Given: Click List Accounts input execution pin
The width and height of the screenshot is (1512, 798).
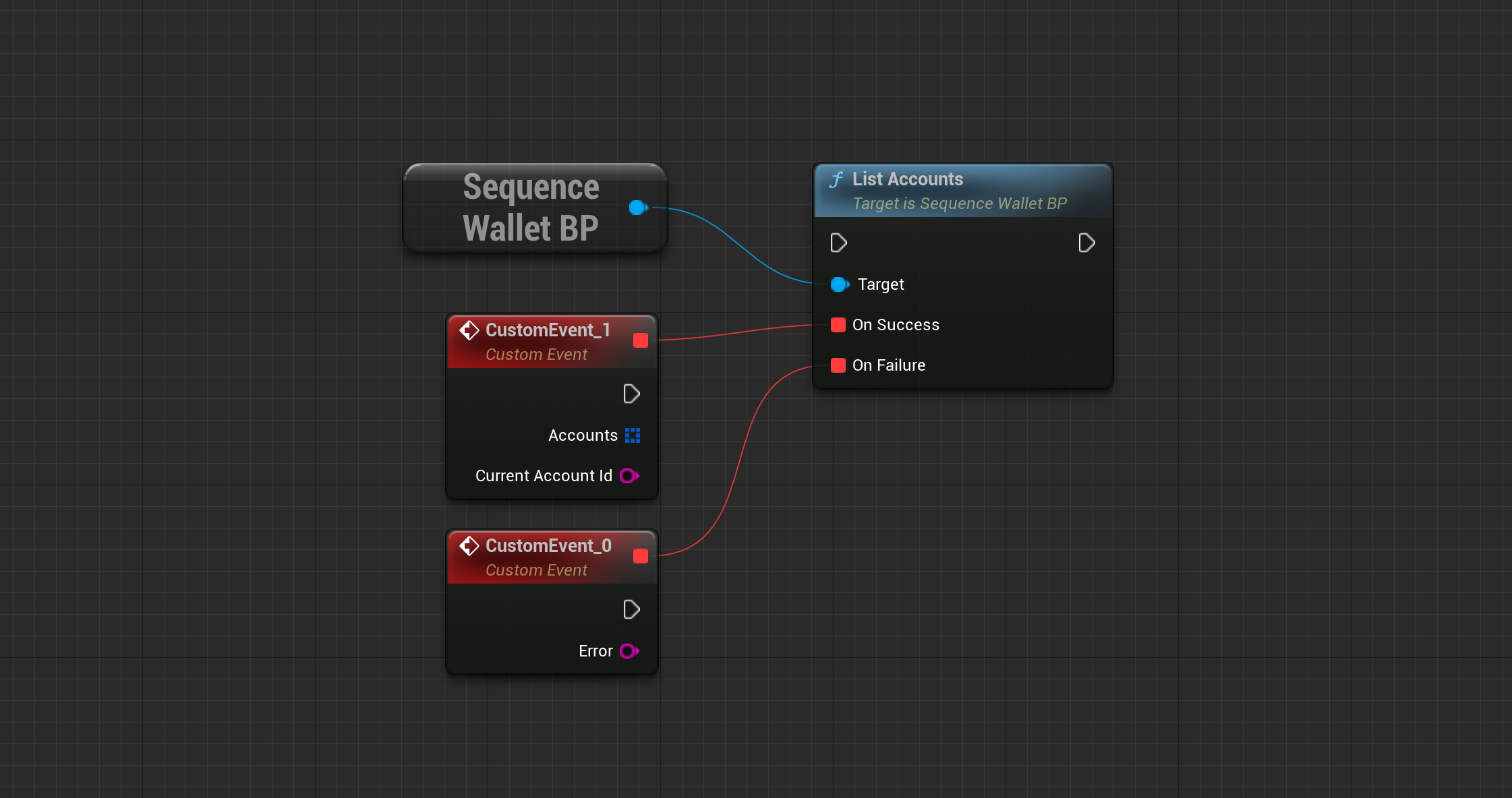Looking at the screenshot, I should [x=838, y=243].
